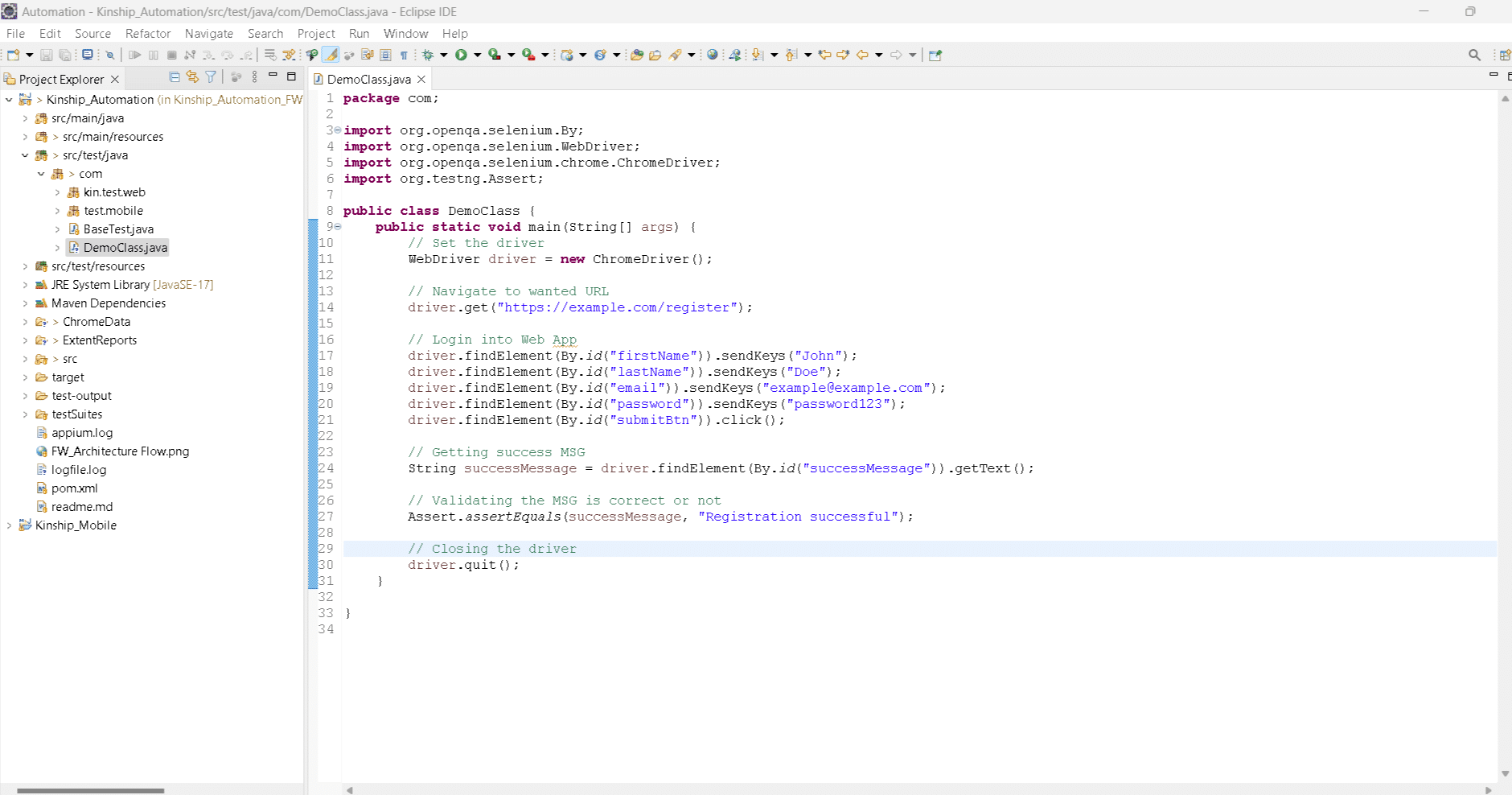The width and height of the screenshot is (1512, 795).
Task: Click the New file wizard icon
Action: pyautogui.click(x=13, y=55)
